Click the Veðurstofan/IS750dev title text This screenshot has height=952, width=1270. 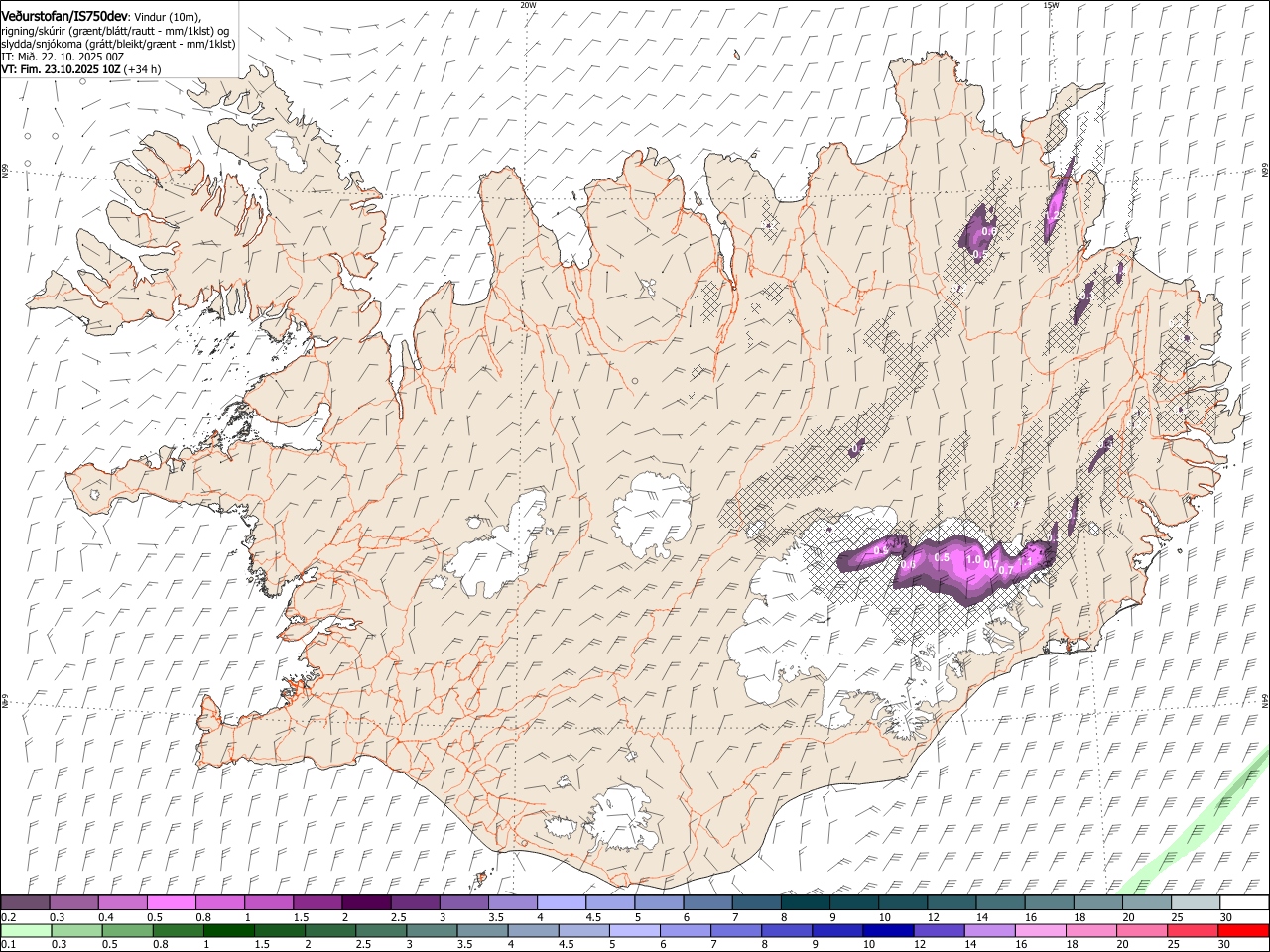(64, 16)
